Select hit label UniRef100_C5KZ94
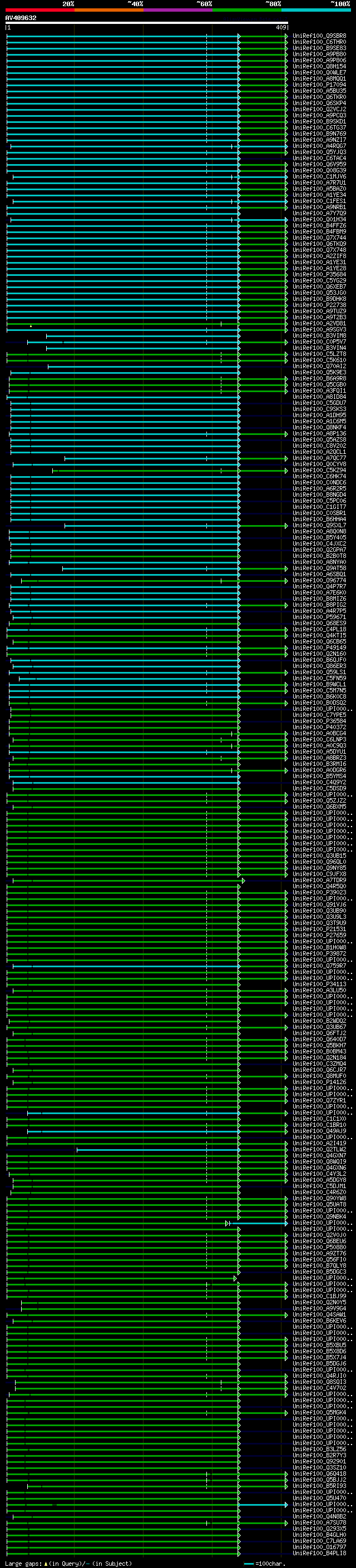 coord(319,470)
